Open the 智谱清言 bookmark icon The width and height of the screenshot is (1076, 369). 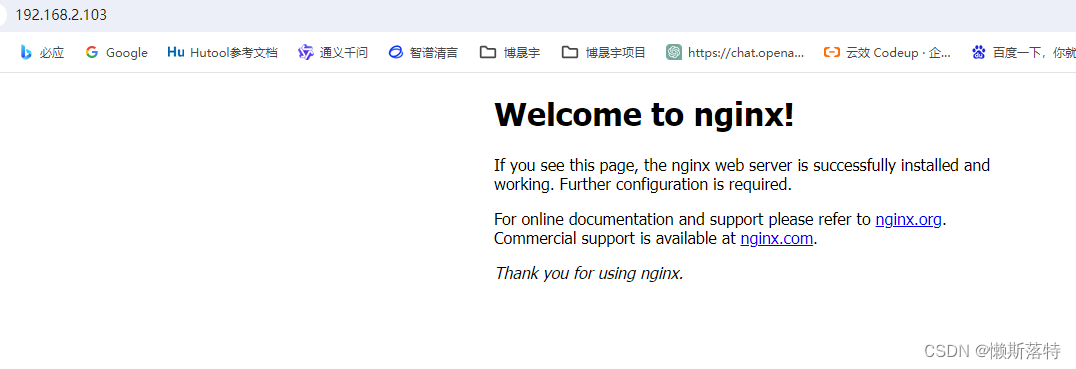(395, 52)
